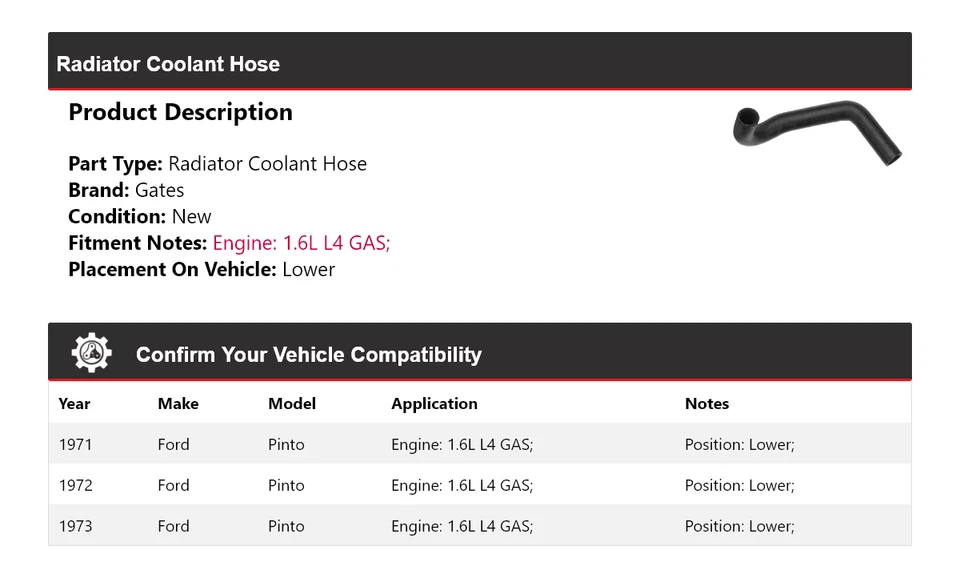Click Pinto in the 1973 row
The height and width of the screenshot is (578, 960).
coord(286,526)
